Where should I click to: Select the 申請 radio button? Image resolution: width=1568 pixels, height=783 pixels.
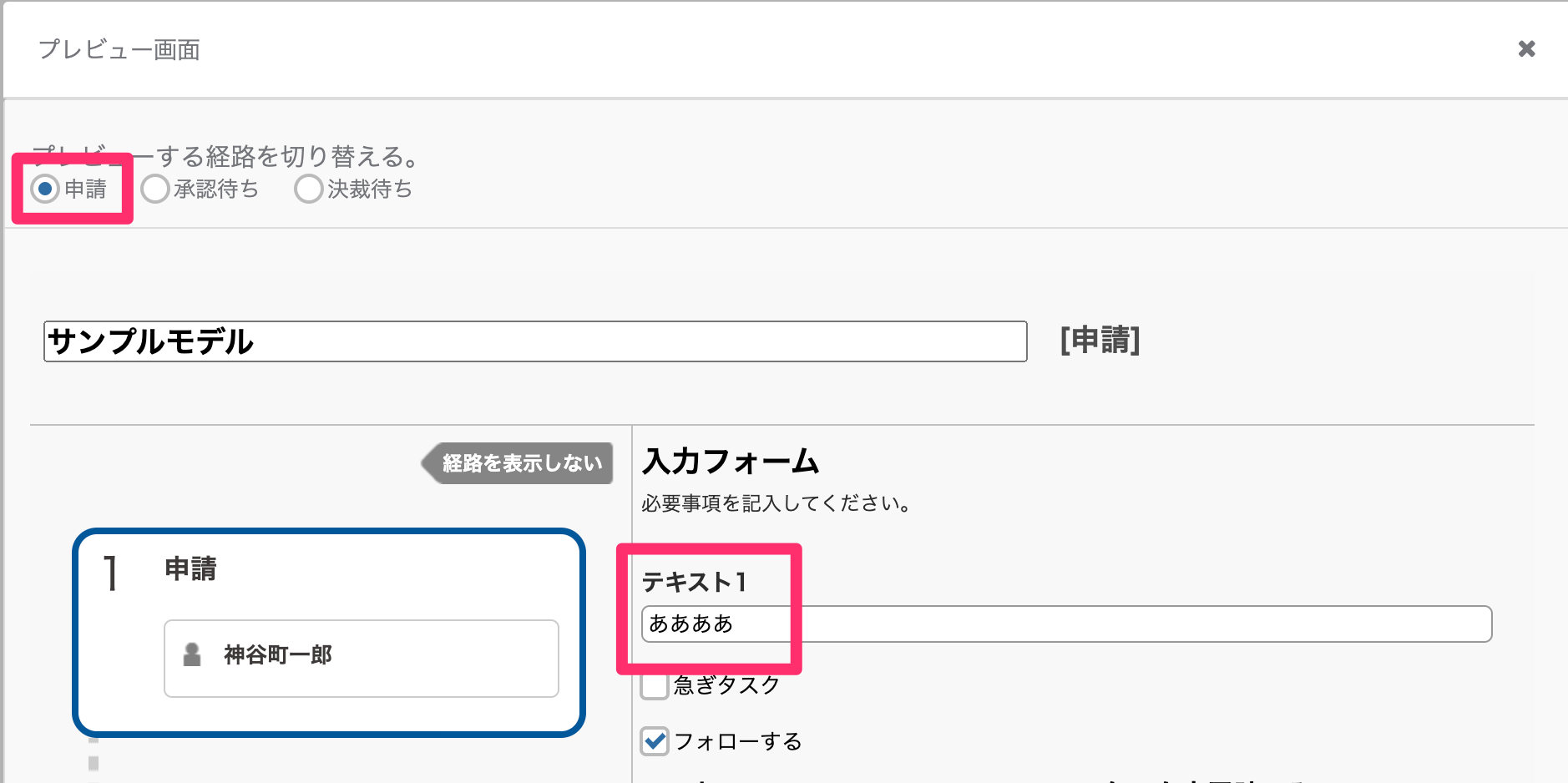click(45, 189)
